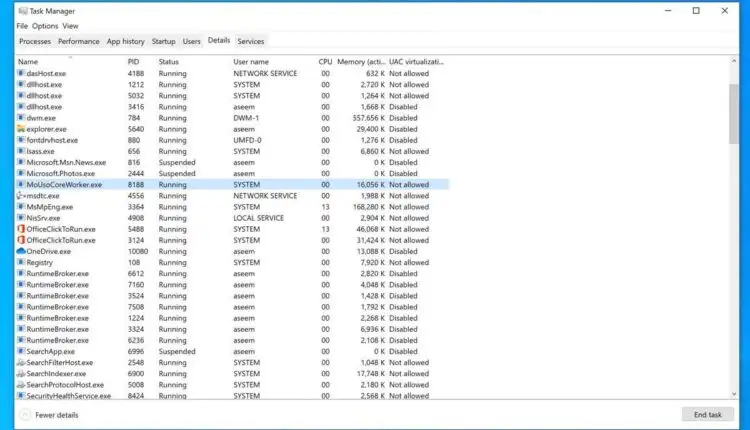Click the SearchIndexer.exe icon

pyautogui.click(x=21, y=373)
